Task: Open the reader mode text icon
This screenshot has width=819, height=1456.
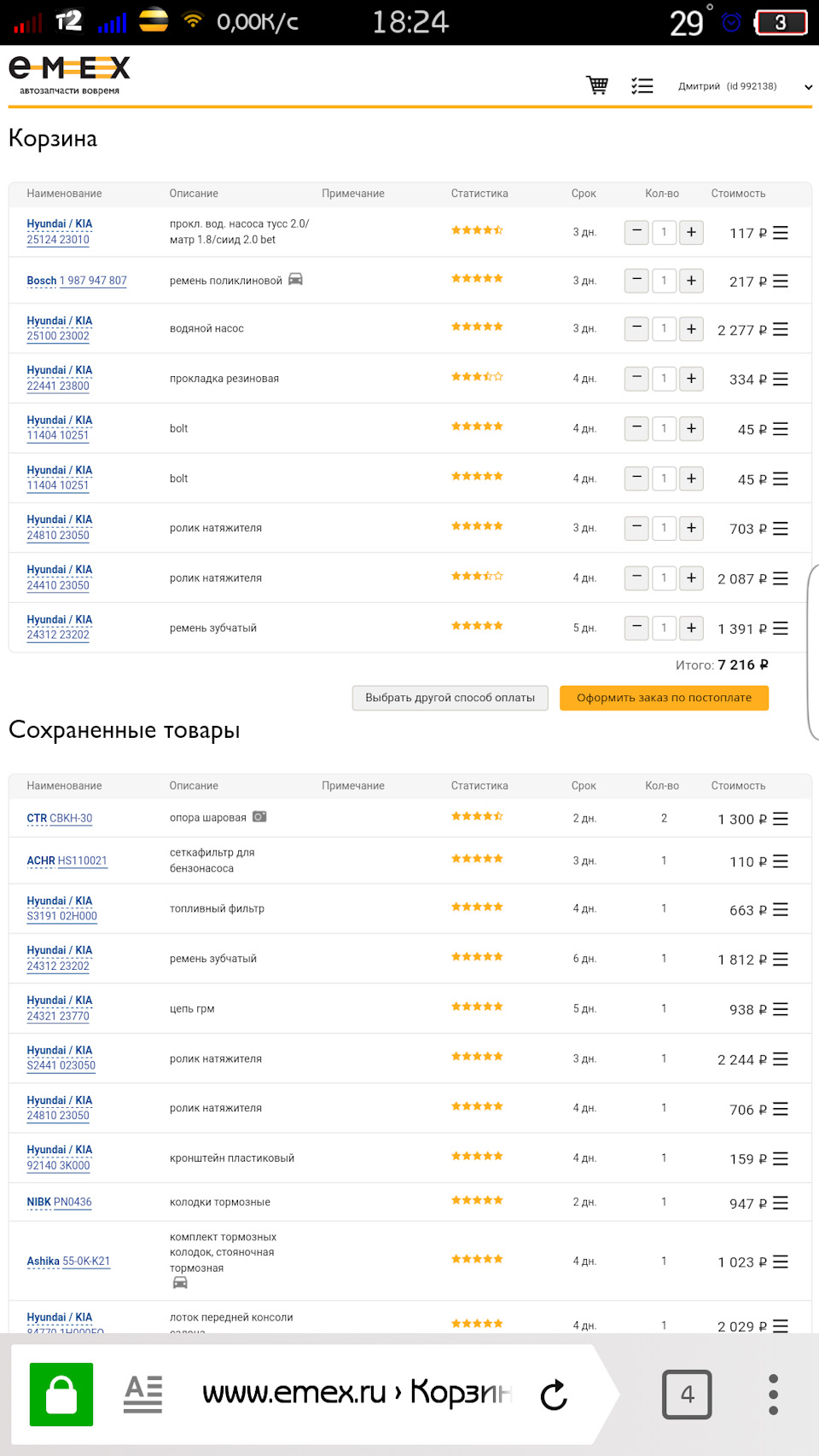Action: [142, 1395]
